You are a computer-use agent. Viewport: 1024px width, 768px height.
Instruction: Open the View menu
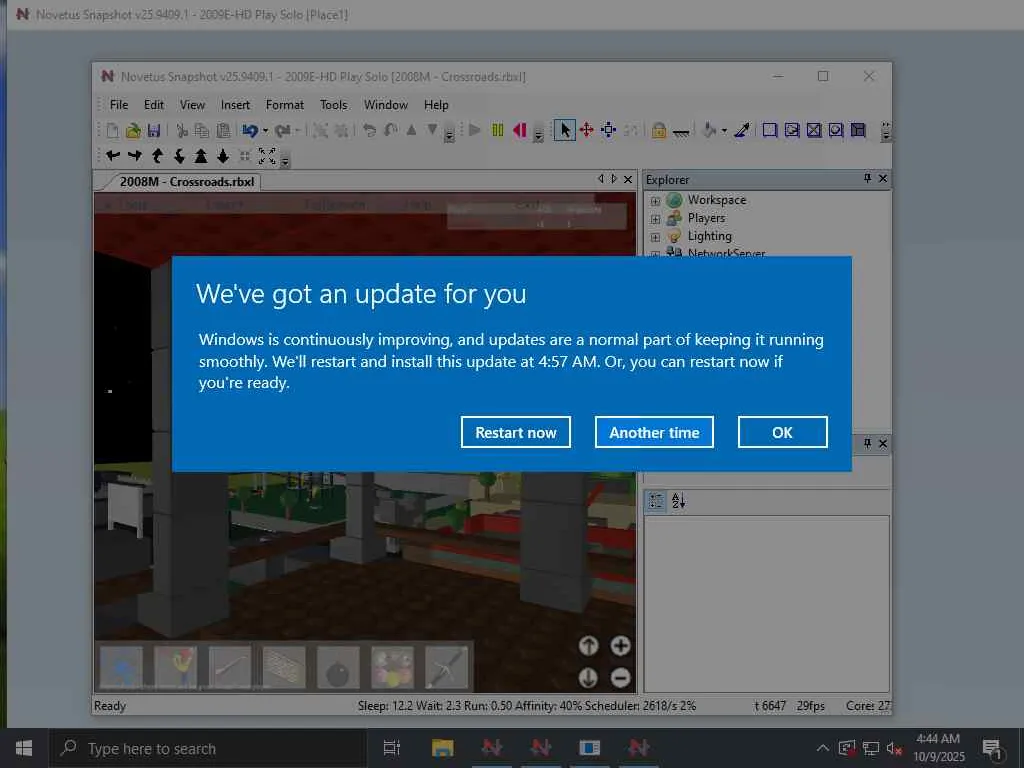click(192, 104)
